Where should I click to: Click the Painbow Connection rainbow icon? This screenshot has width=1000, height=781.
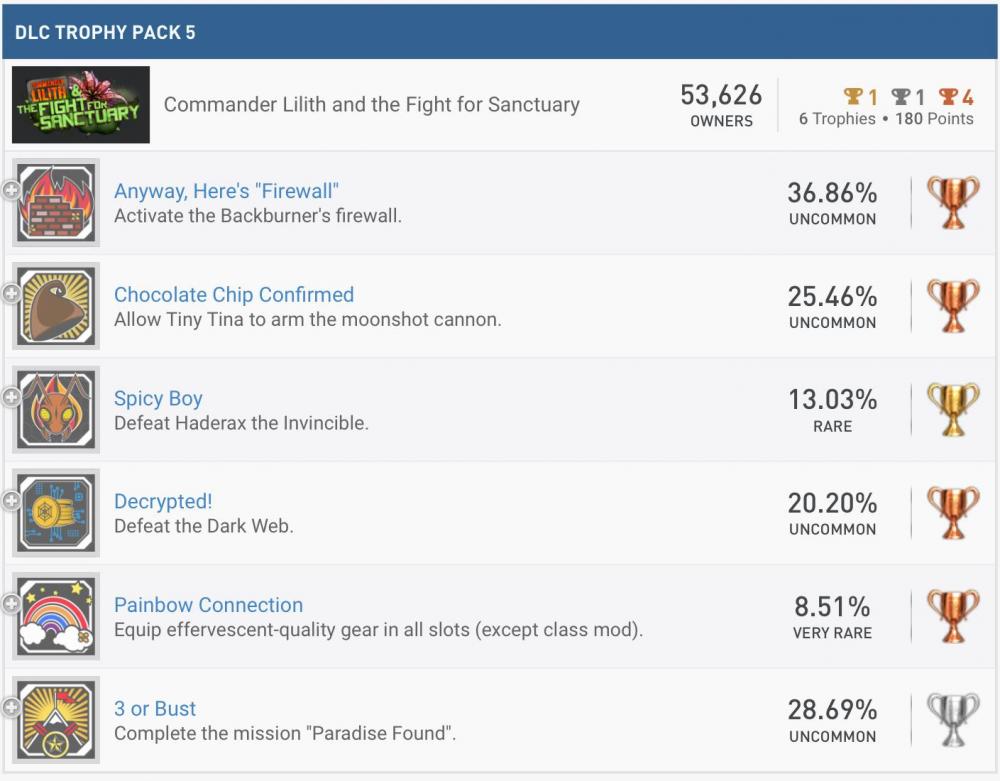(x=56, y=617)
